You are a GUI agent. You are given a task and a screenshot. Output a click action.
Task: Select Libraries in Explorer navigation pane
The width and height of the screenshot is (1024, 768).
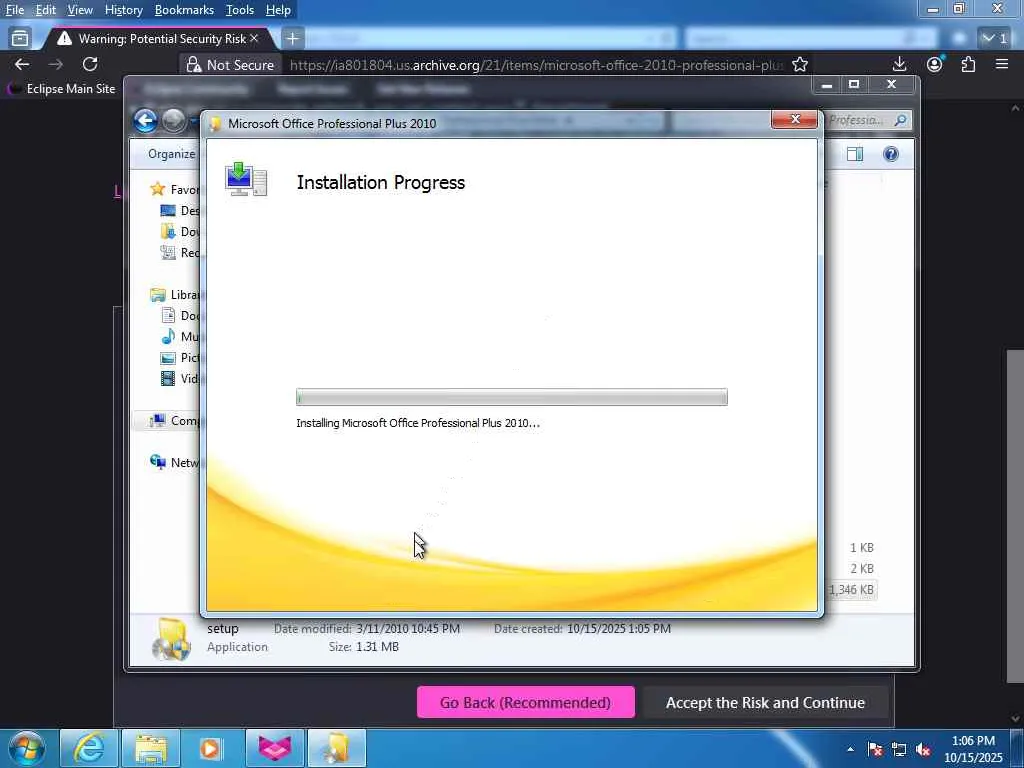[175, 295]
